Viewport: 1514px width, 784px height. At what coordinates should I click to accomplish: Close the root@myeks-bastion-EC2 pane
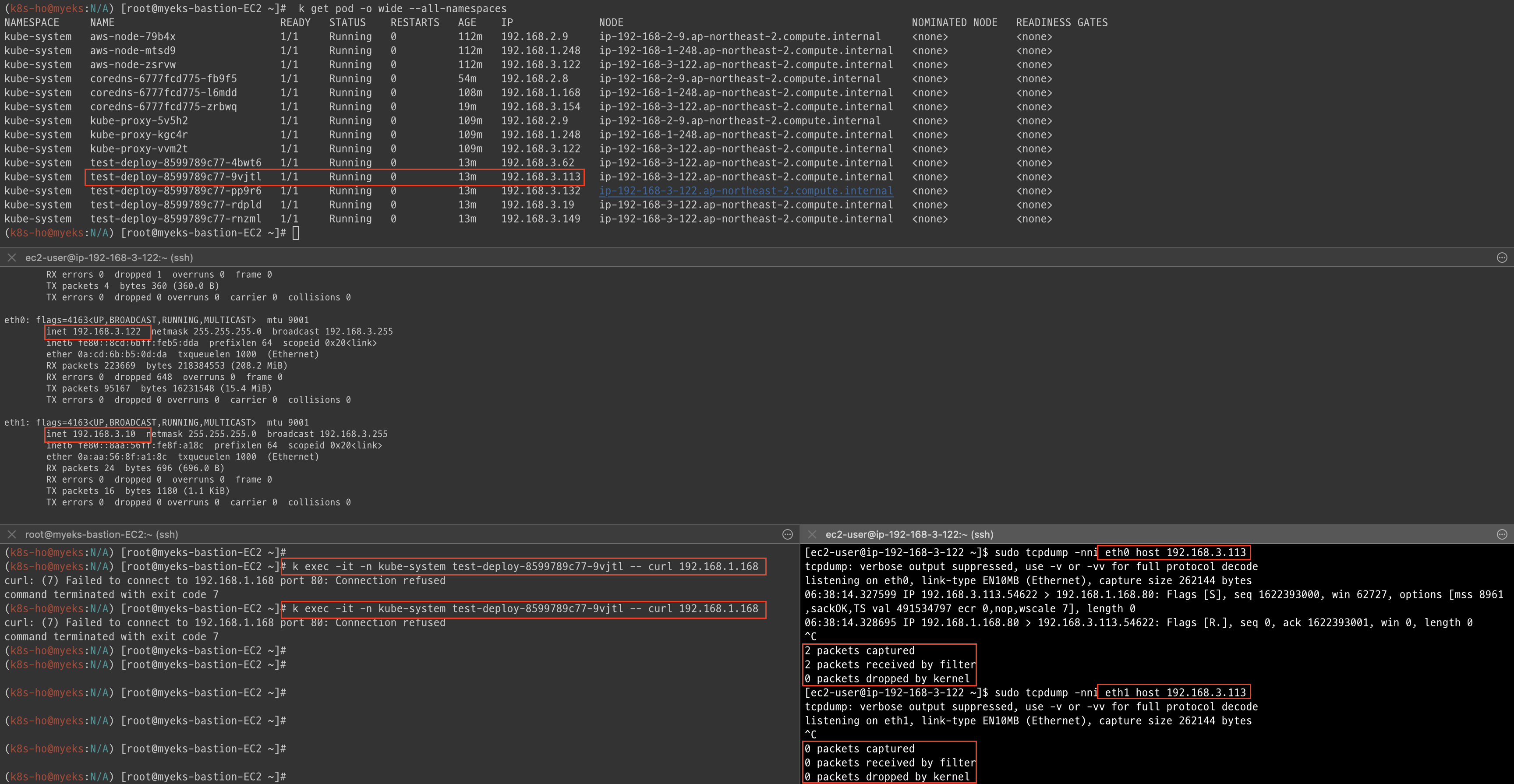[x=12, y=534]
